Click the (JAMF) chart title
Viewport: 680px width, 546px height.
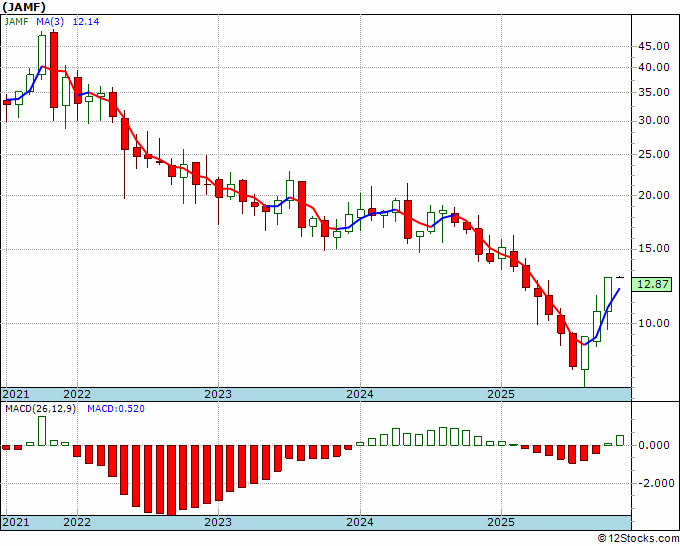(x=24, y=7)
